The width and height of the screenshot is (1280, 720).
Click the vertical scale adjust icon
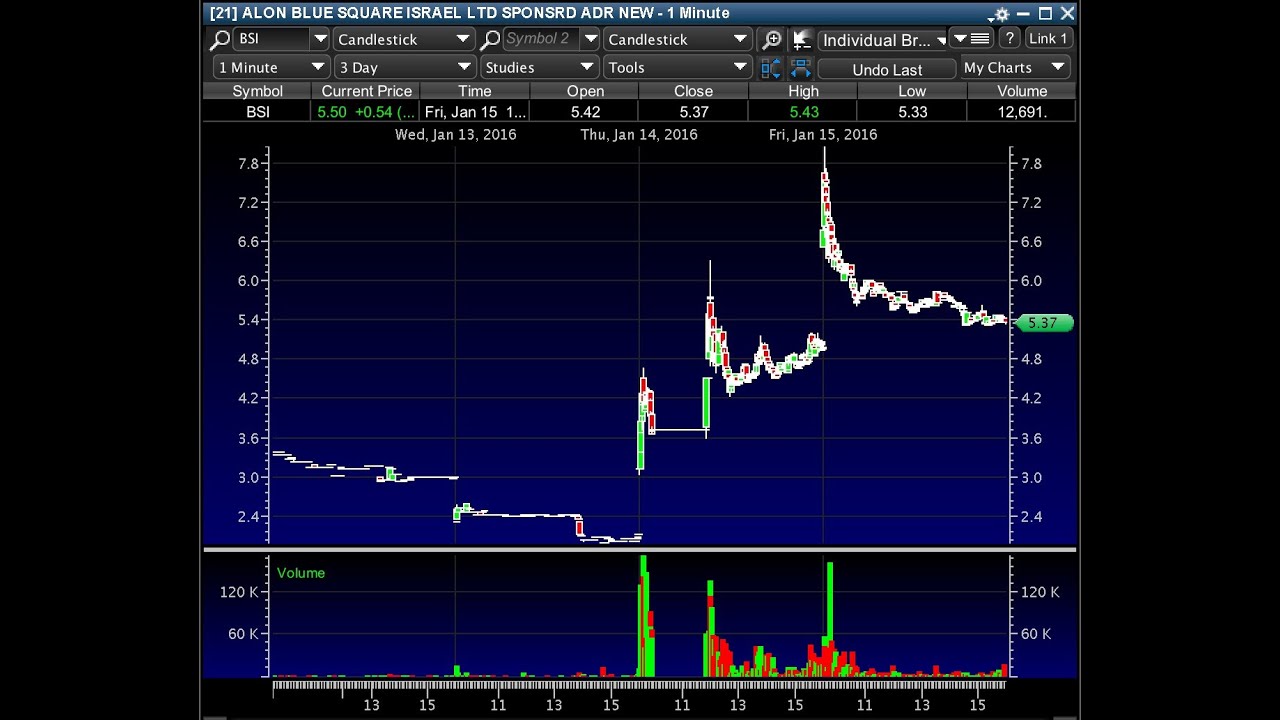coord(771,68)
